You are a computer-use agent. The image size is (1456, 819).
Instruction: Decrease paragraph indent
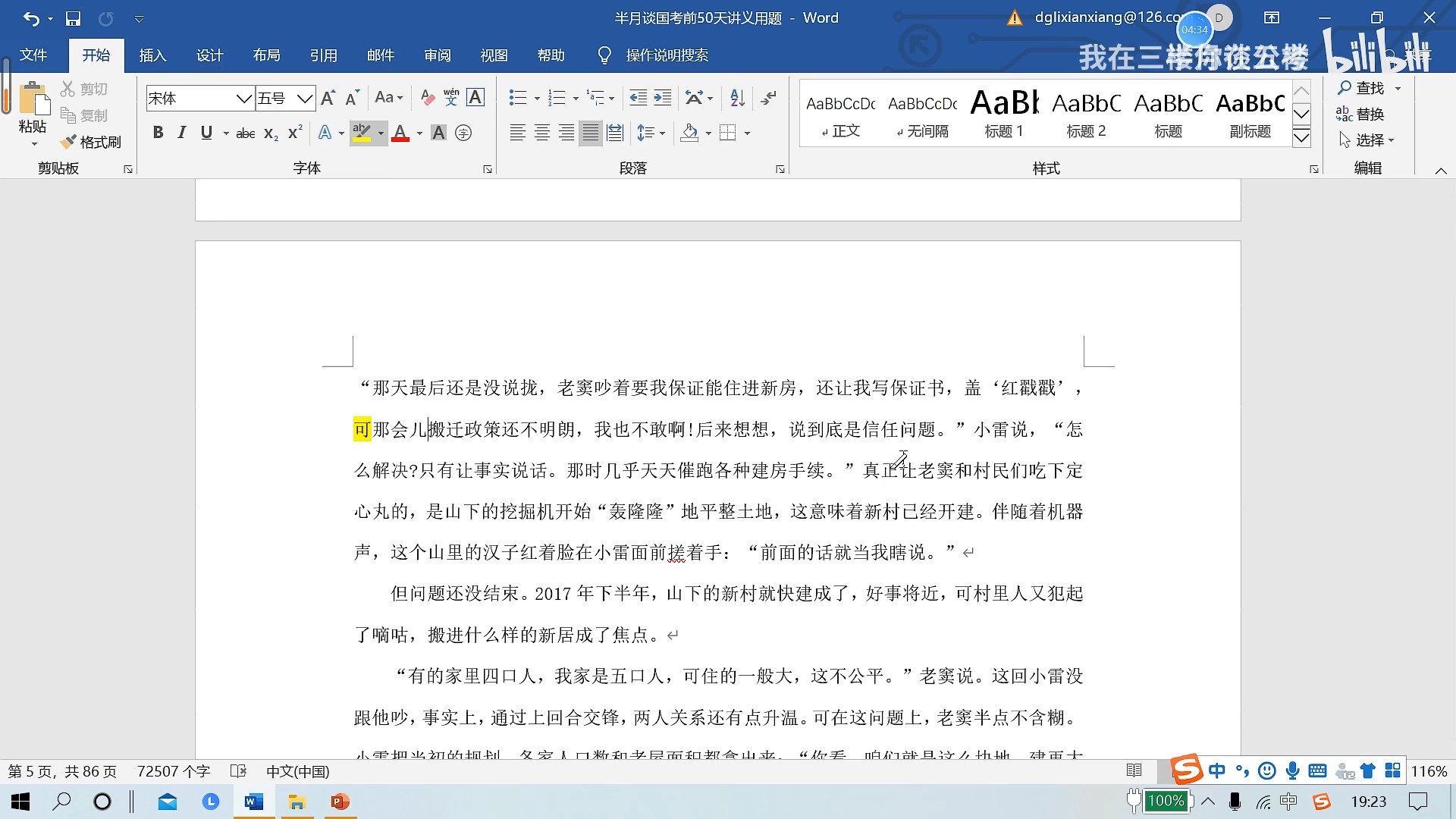(x=639, y=98)
